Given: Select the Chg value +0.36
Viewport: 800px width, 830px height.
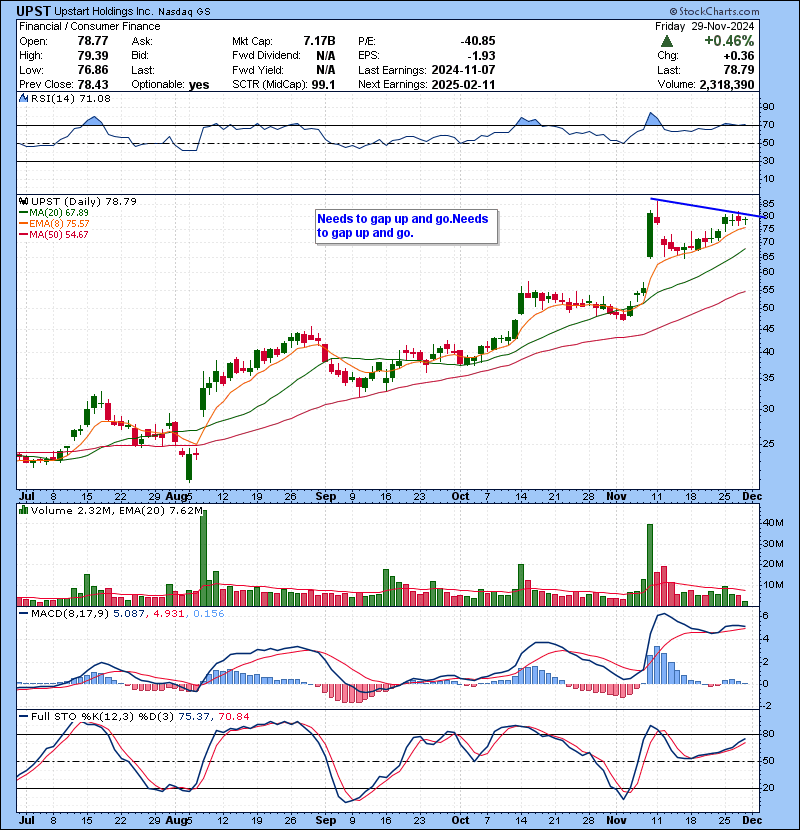Looking at the screenshot, I should (739, 56).
